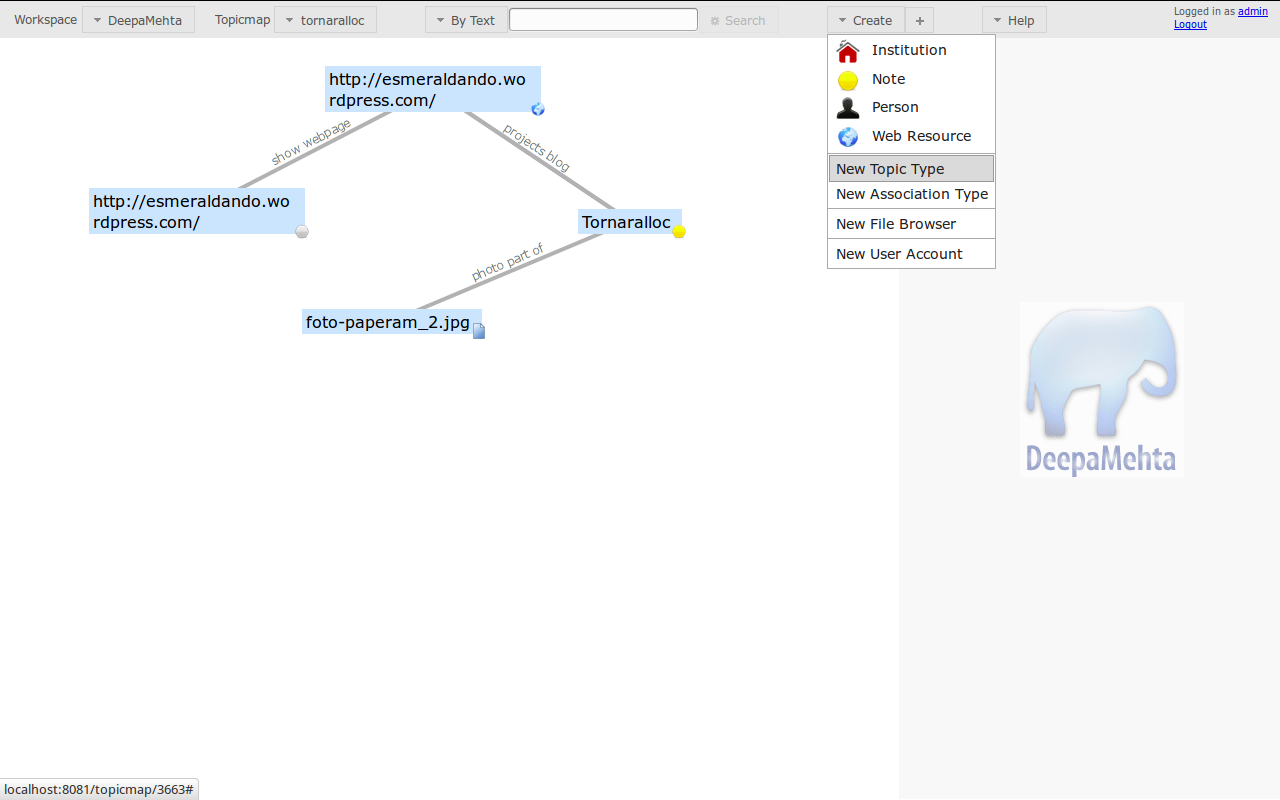Click the plus button next to Create

click(x=920, y=20)
